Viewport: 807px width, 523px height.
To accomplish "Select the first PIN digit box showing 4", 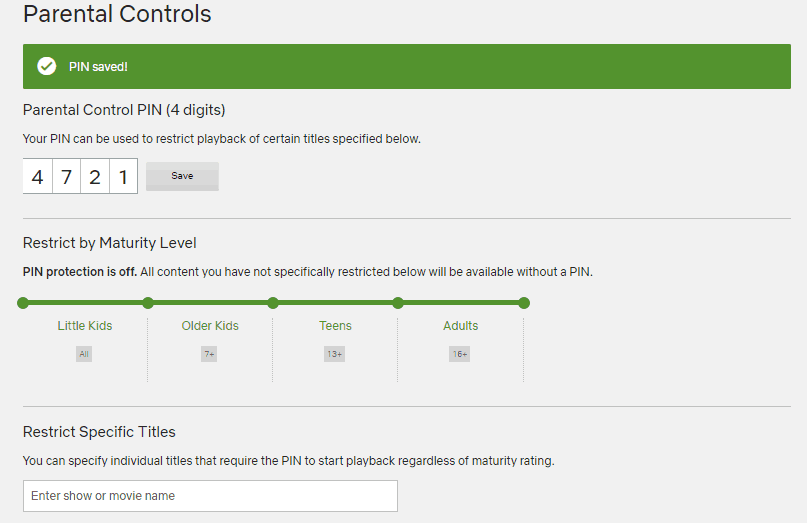I will pos(37,177).
